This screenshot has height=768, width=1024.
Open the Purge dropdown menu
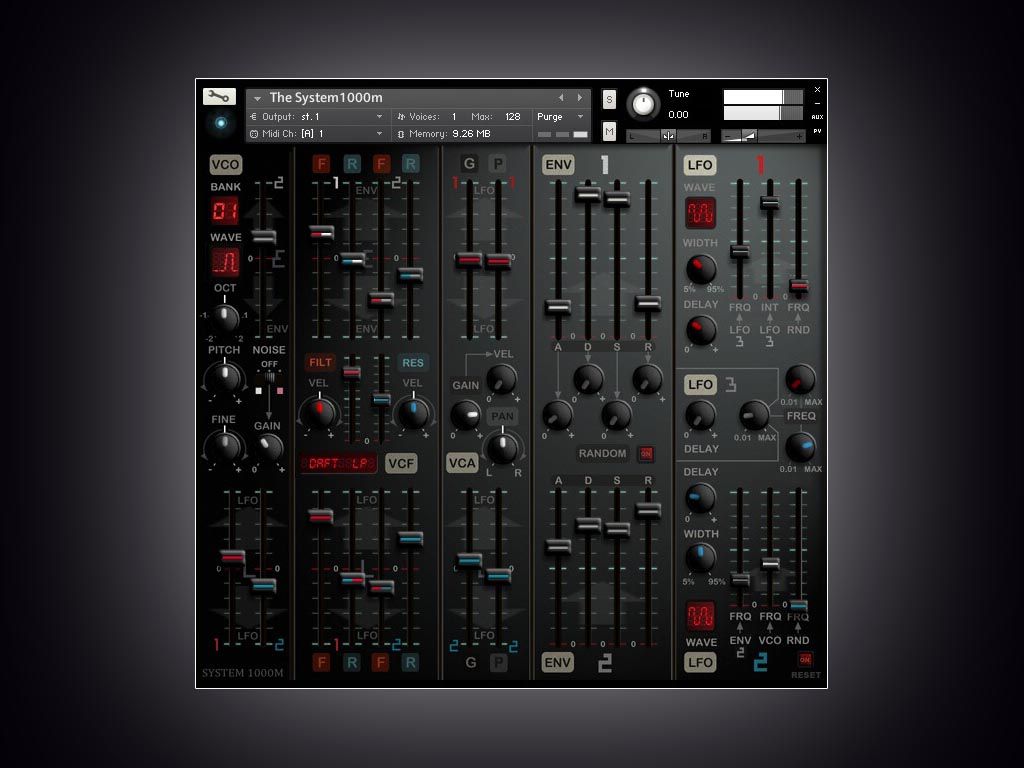(560, 116)
